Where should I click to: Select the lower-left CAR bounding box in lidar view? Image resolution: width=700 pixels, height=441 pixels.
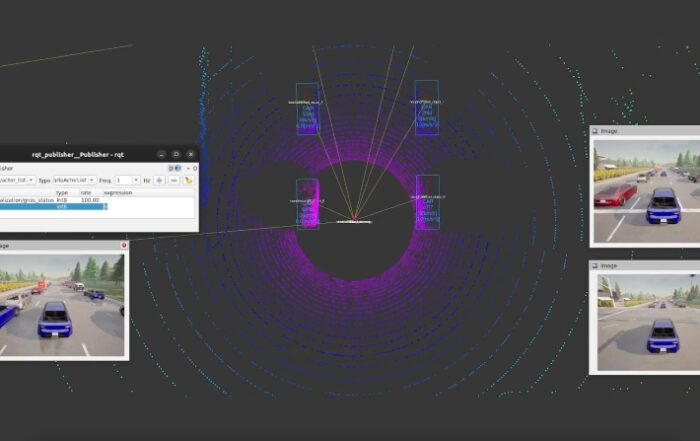pos(307,204)
